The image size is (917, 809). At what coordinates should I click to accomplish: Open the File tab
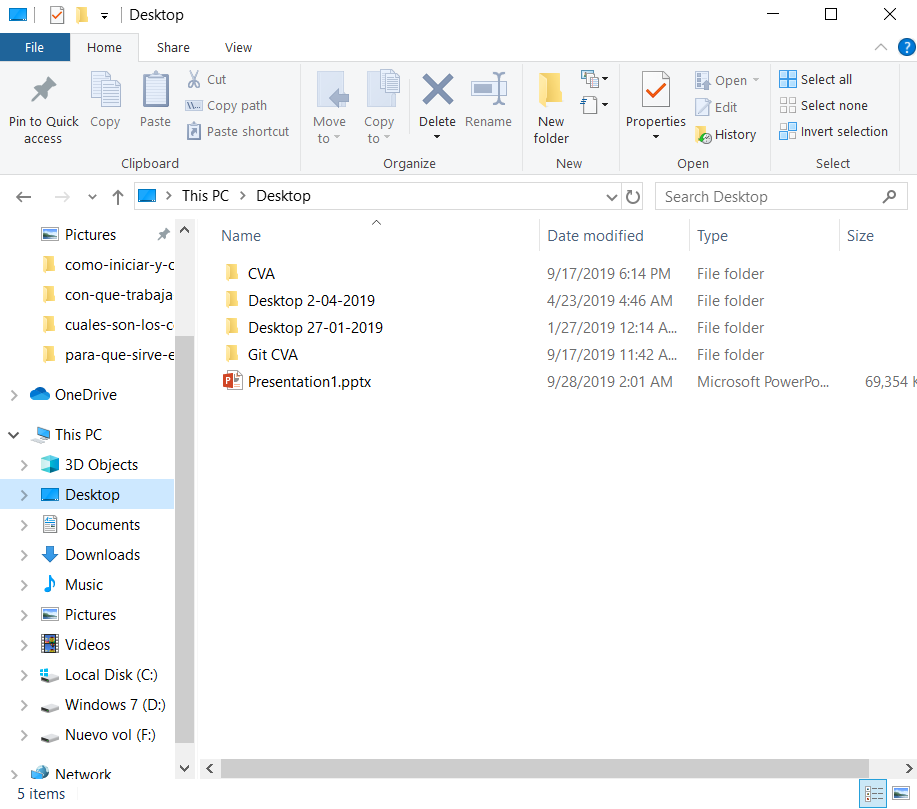coord(35,47)
